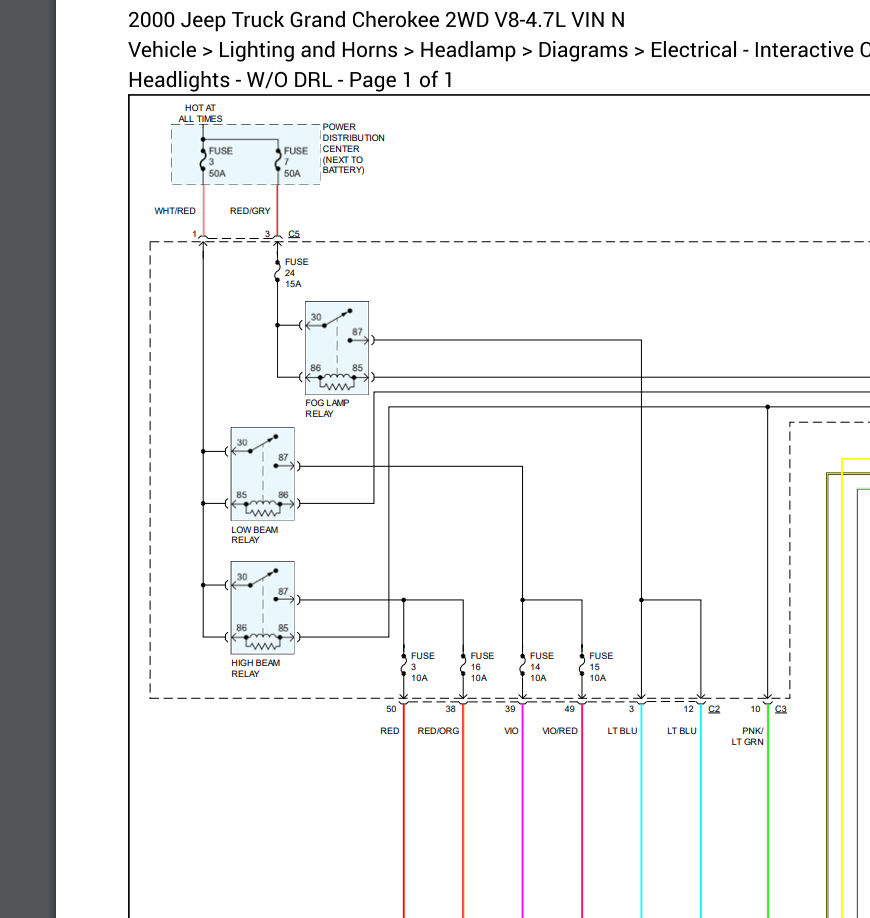Select the FUSE 3 10A label
The width and height of the screenshot is (870, 918).
[423, 667]
